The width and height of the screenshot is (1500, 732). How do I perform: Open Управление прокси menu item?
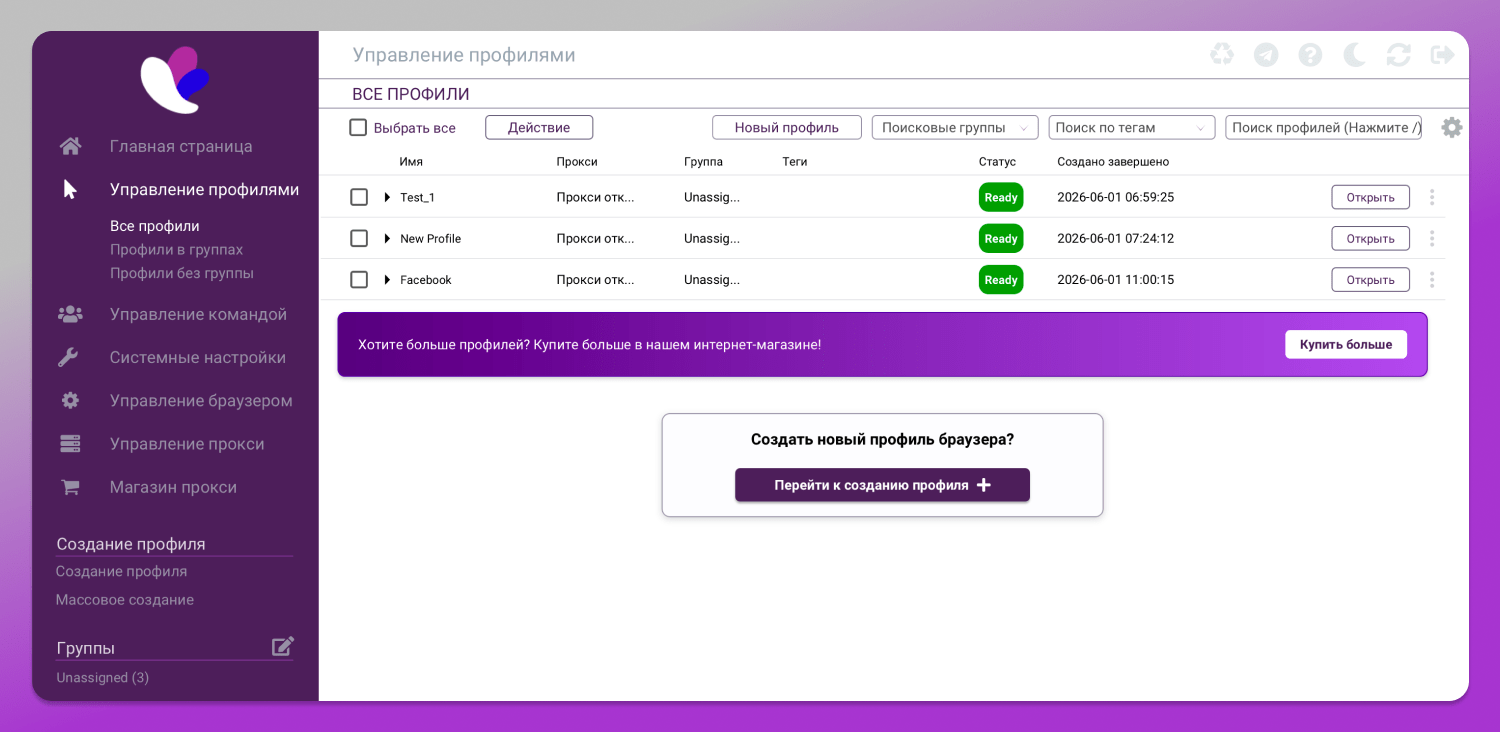coord(187,443)
